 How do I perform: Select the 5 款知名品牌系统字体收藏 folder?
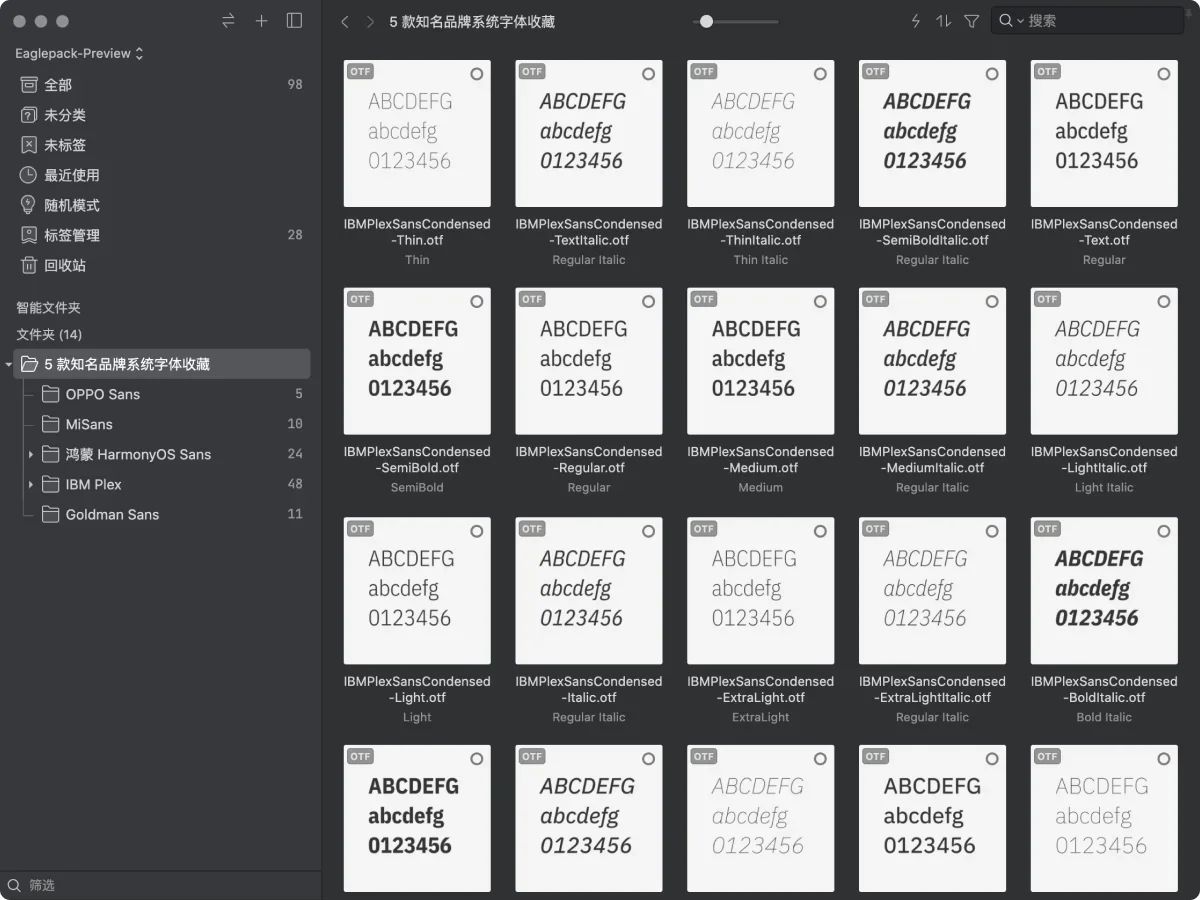pyautogui.click(x=162, y=364)
